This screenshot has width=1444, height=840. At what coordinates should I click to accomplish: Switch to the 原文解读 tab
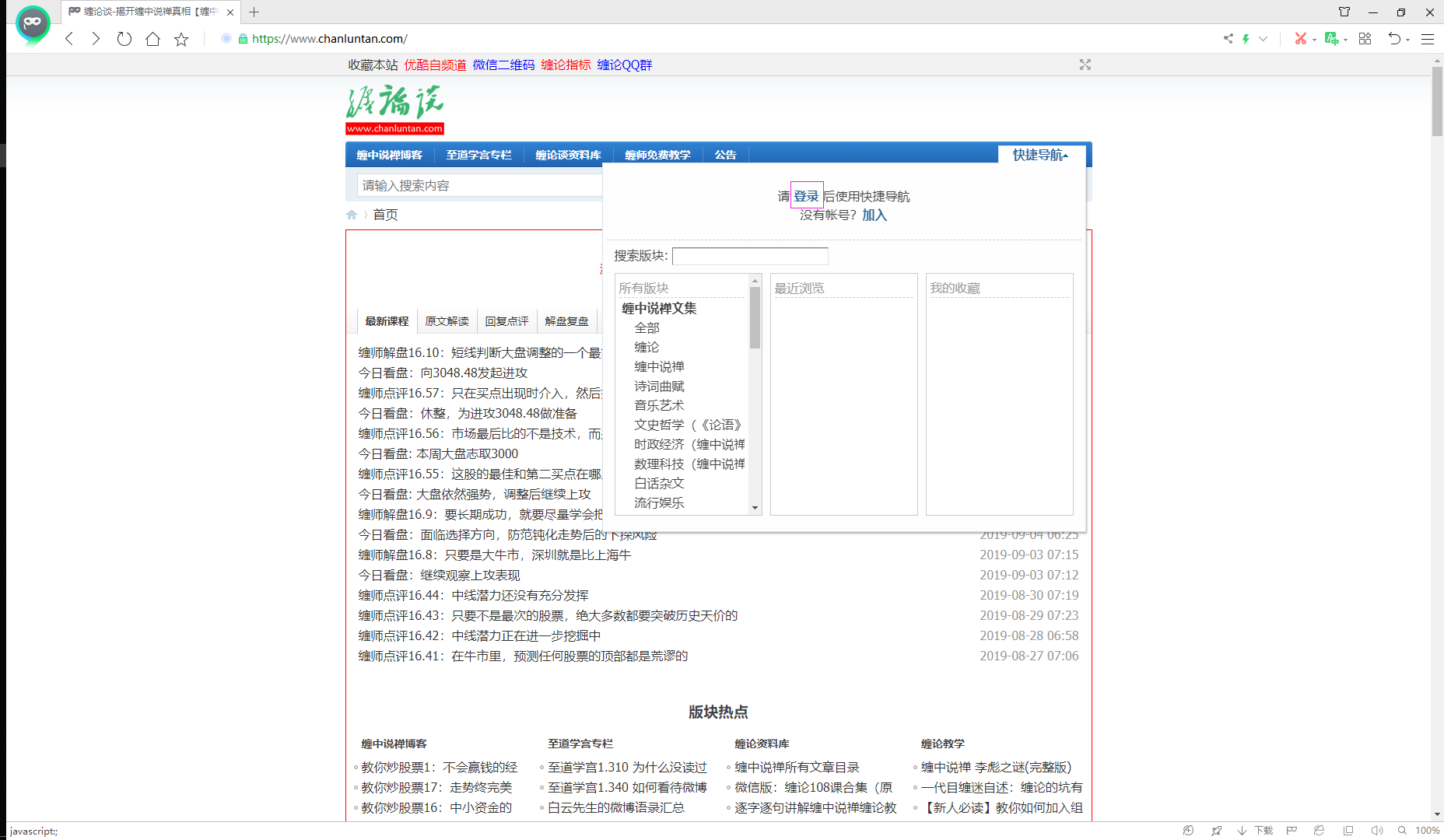coord(447,321)
